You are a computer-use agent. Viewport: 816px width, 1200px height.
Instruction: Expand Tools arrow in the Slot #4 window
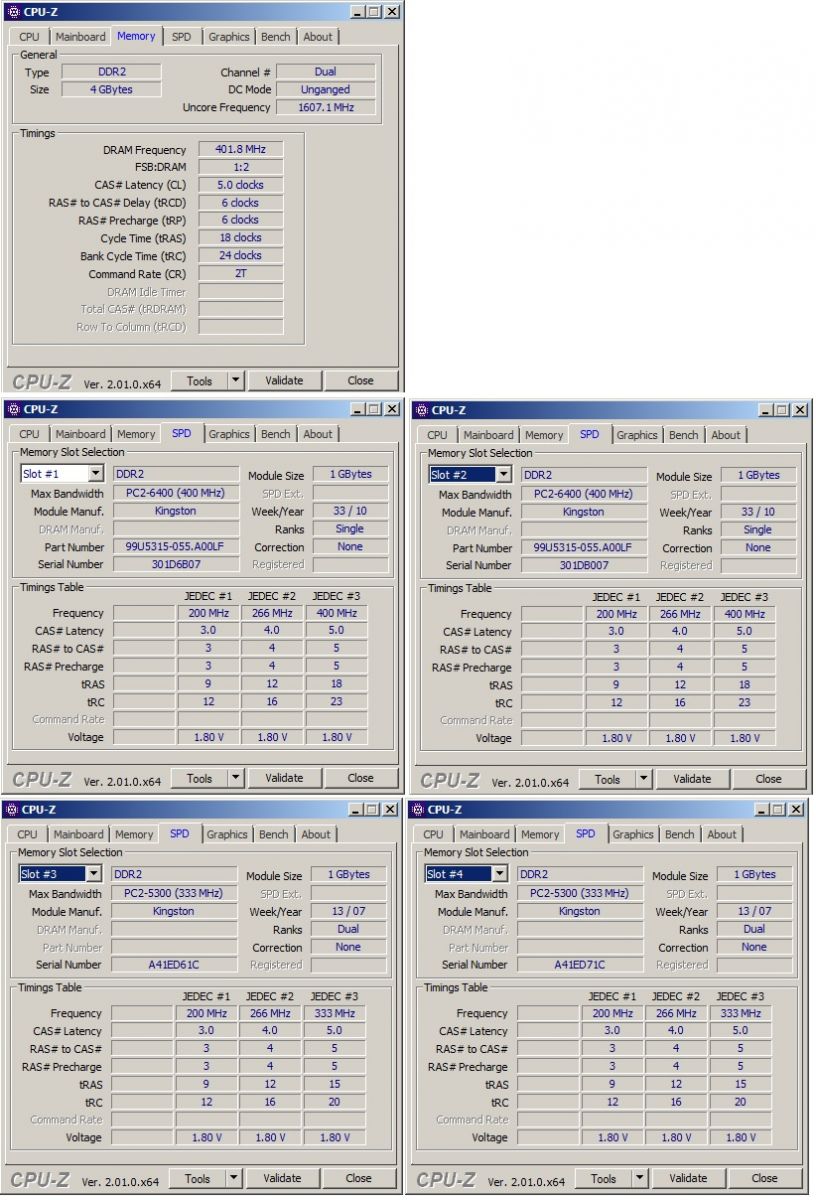pyautogui.click(x=639, y=1178)
